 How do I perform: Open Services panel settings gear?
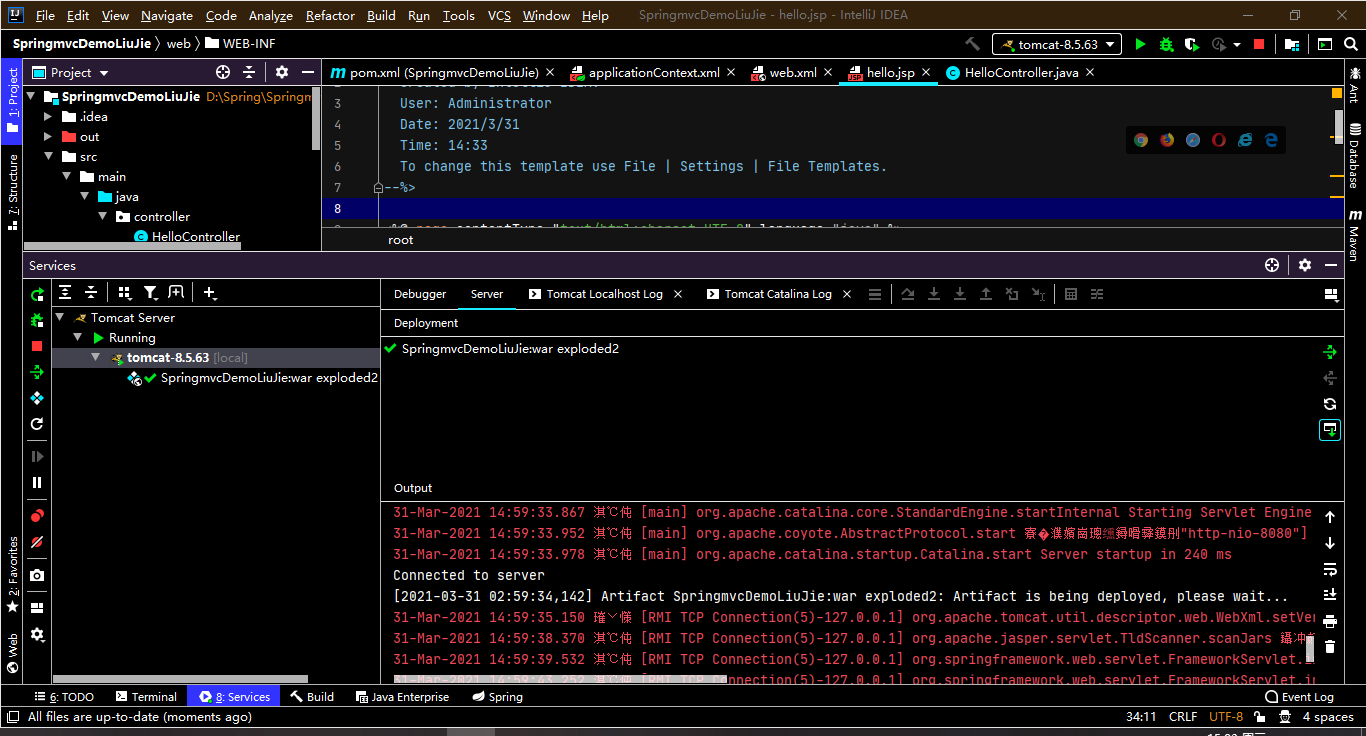[1305, 265]
